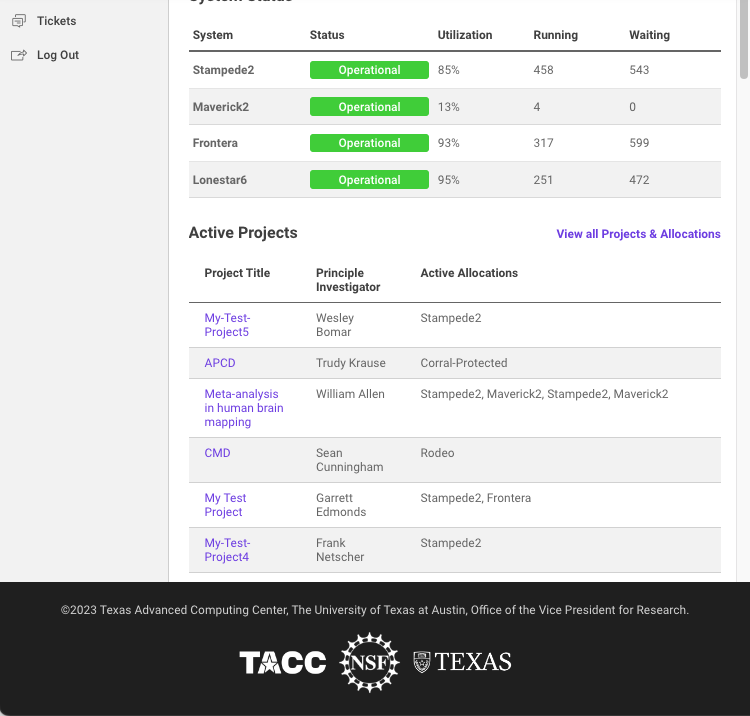Open Meta-analysis in human brain mapping project
The width and height of the screenshot is (750, 716).
244,408
